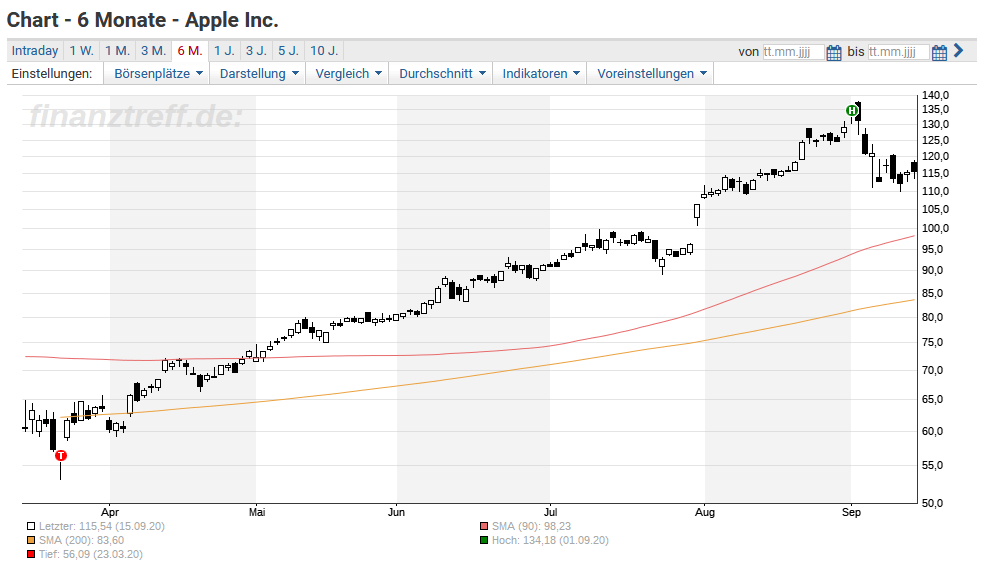Viewport: 989px width, 565px height.
Task: Click the 'Aug' x-axis label
Action: pyautogui.click(x=705, y=512)
